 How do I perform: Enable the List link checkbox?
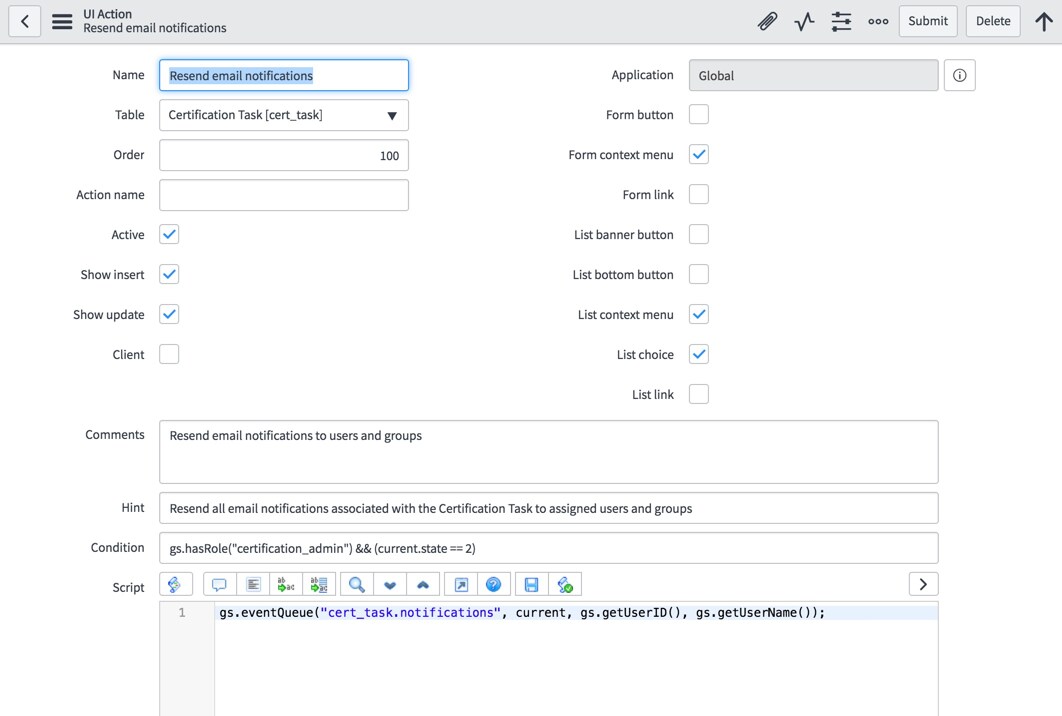[x=699, y=394]
